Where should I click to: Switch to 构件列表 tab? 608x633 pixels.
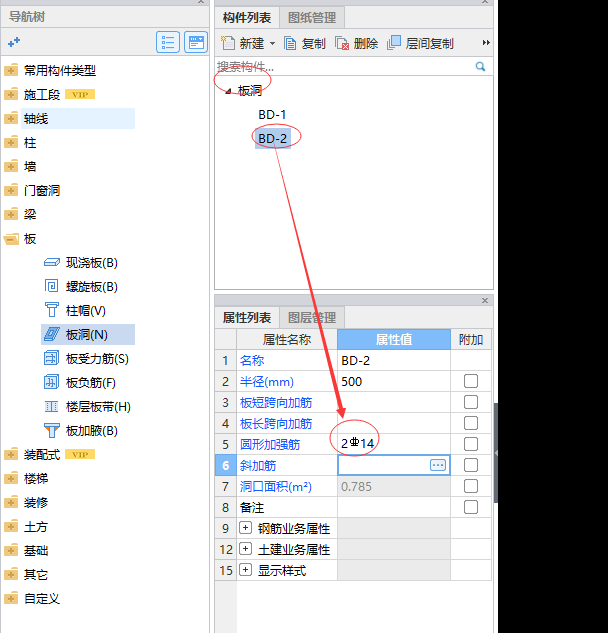[247, 18]
